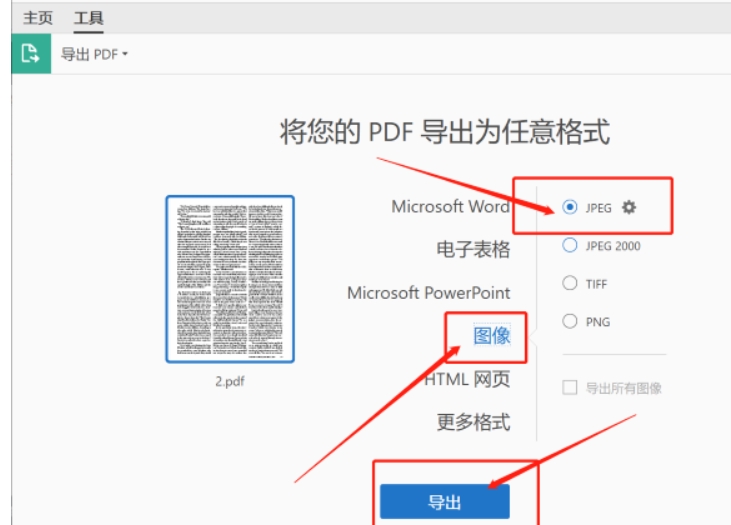Click the 2.pdf file name label
Viewport: 731px width, 525px height.
coord(230,381)
